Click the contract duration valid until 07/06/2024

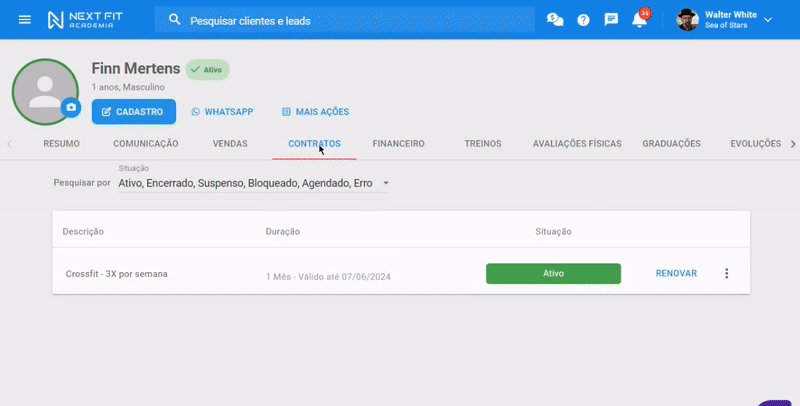click(x=328, y=276)
